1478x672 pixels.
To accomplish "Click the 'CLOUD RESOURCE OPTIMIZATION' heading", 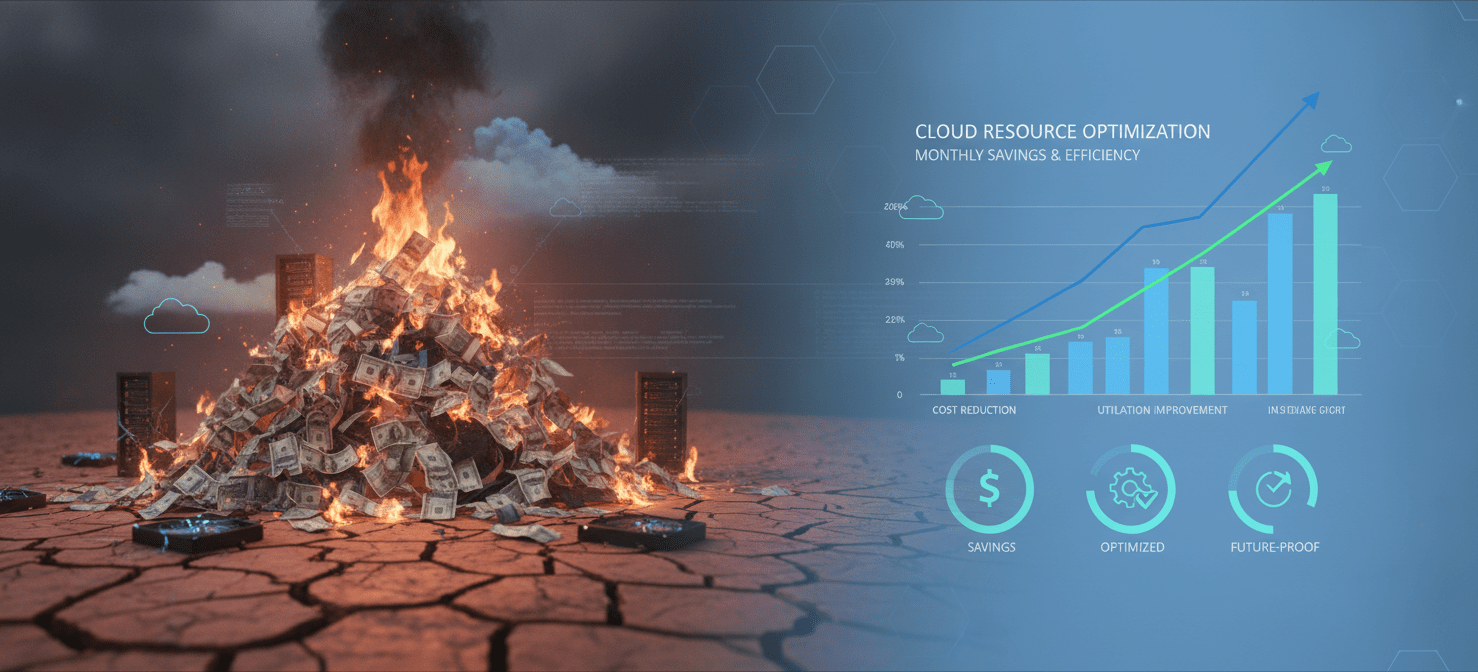I will pyautogui.click(x=1062, y=132).
